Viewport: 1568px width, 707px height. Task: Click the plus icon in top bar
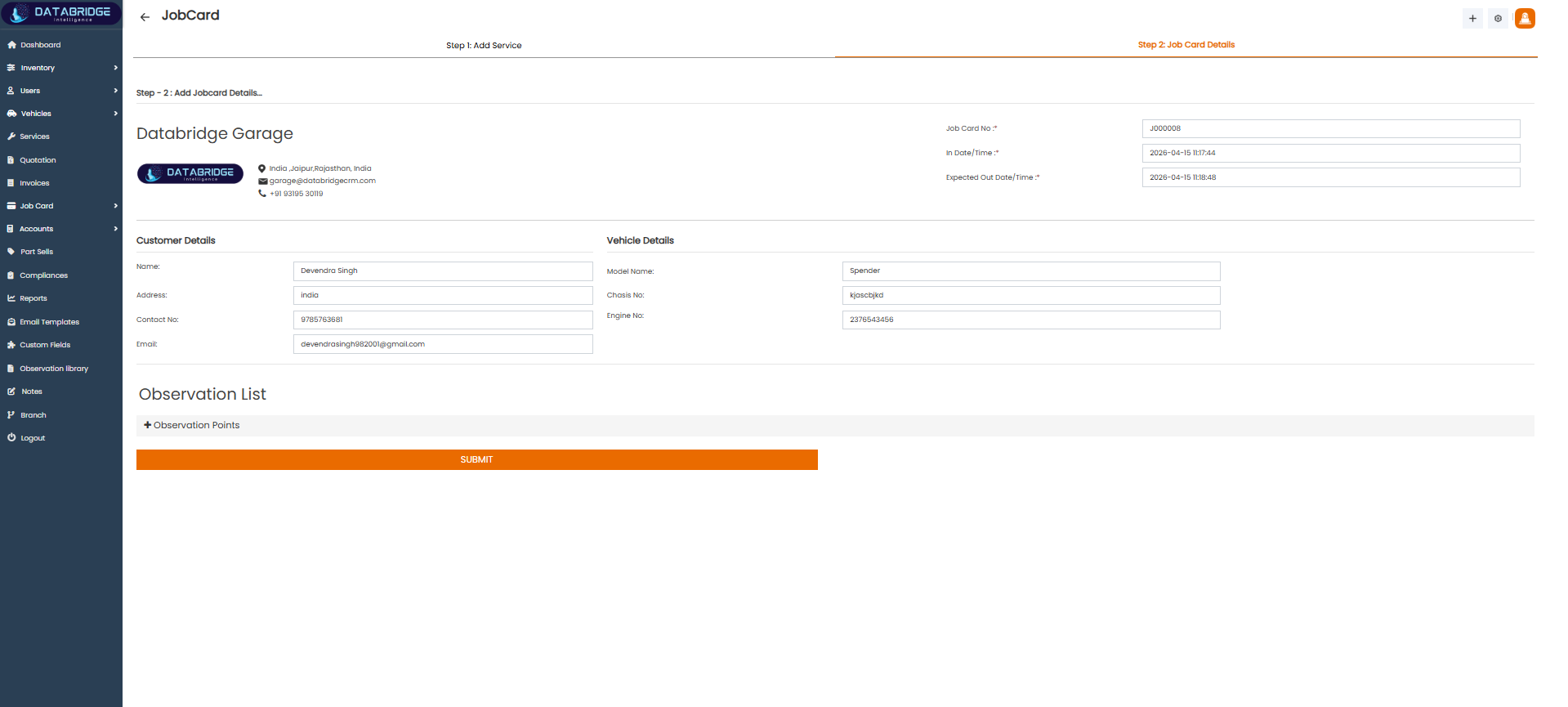[x=1472, y=18]
